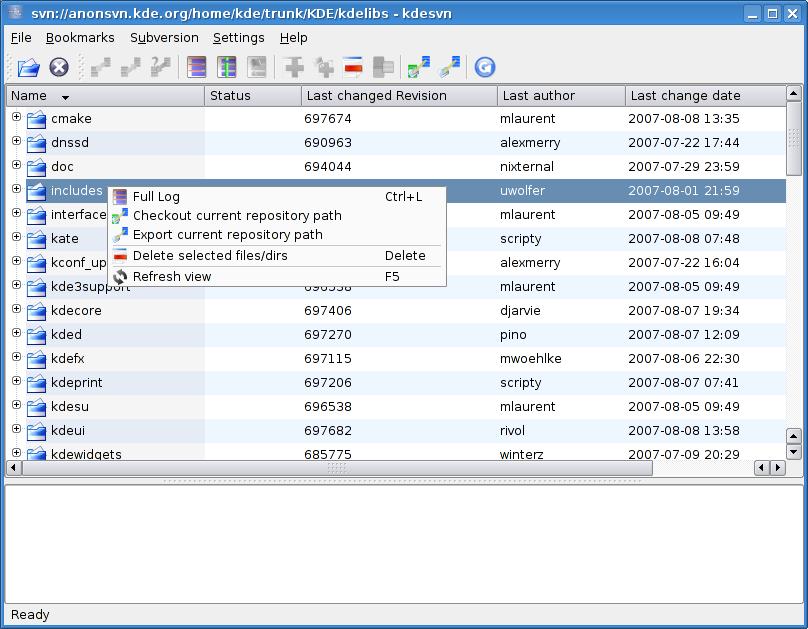Screen dimensions: 808x629
Task: Click the greyed-out question-mark Diff toolbar icon
Action: pyautogui.click(x=161, y=67)
